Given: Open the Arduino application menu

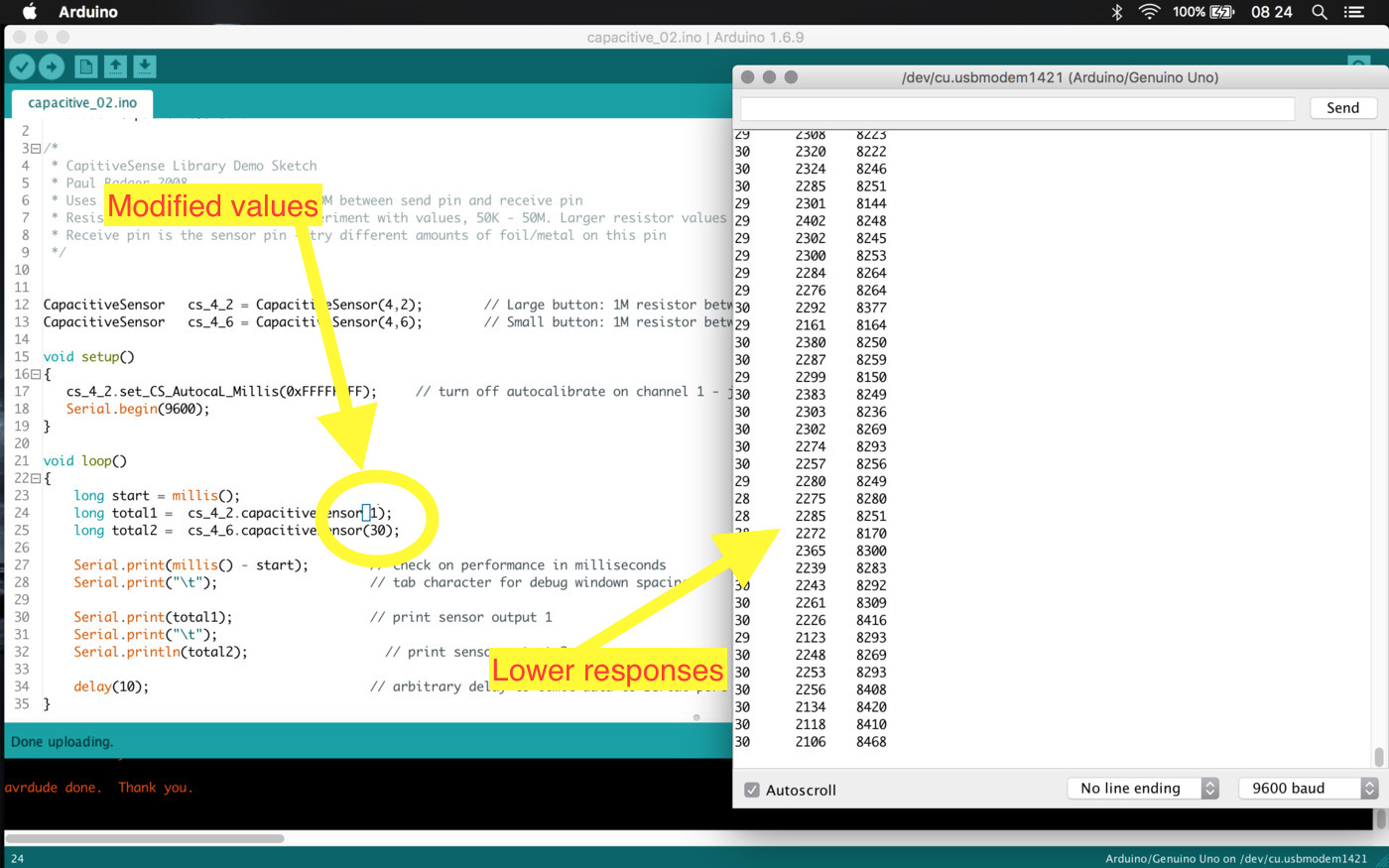Looking at the screenshot, I should (x=88, y=12).
